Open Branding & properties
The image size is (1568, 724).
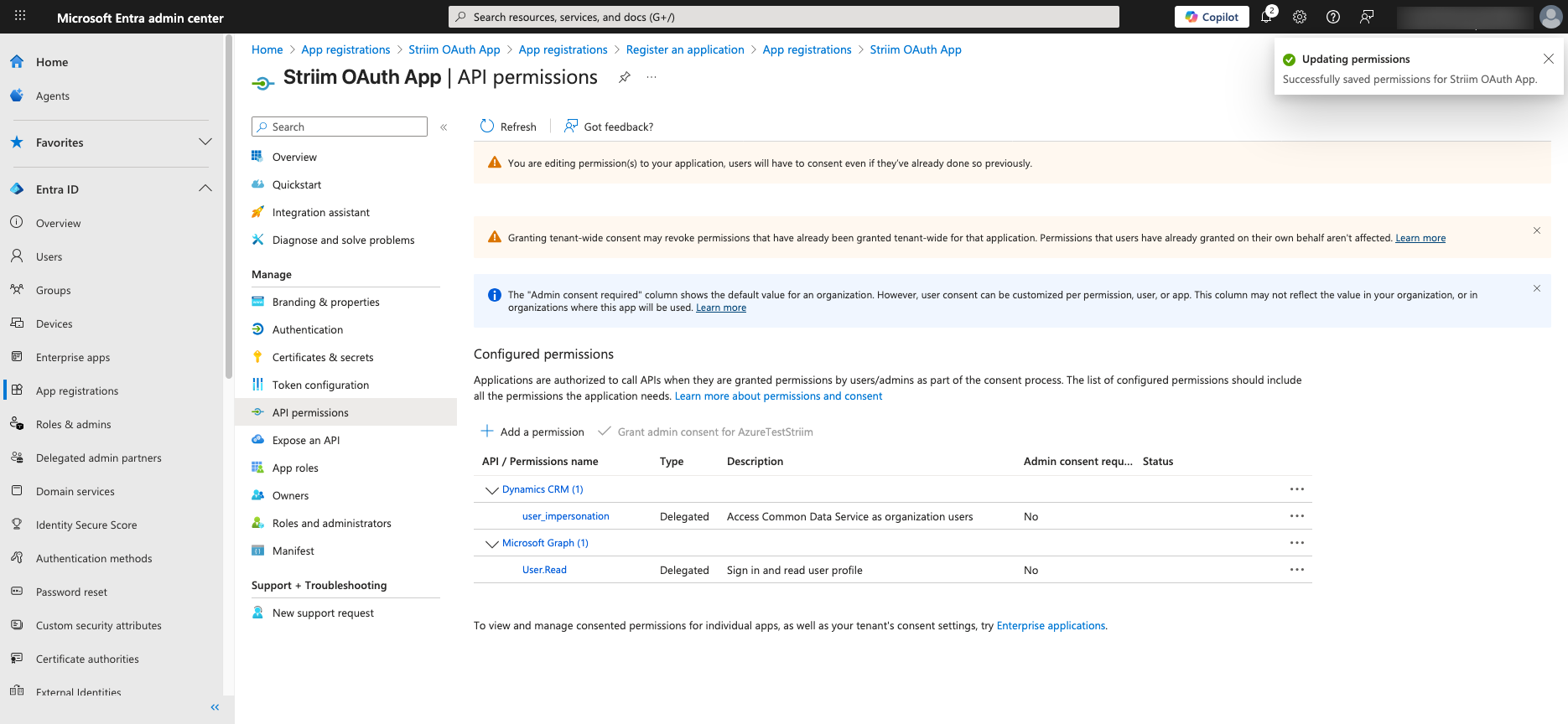[x=325, y=302]
